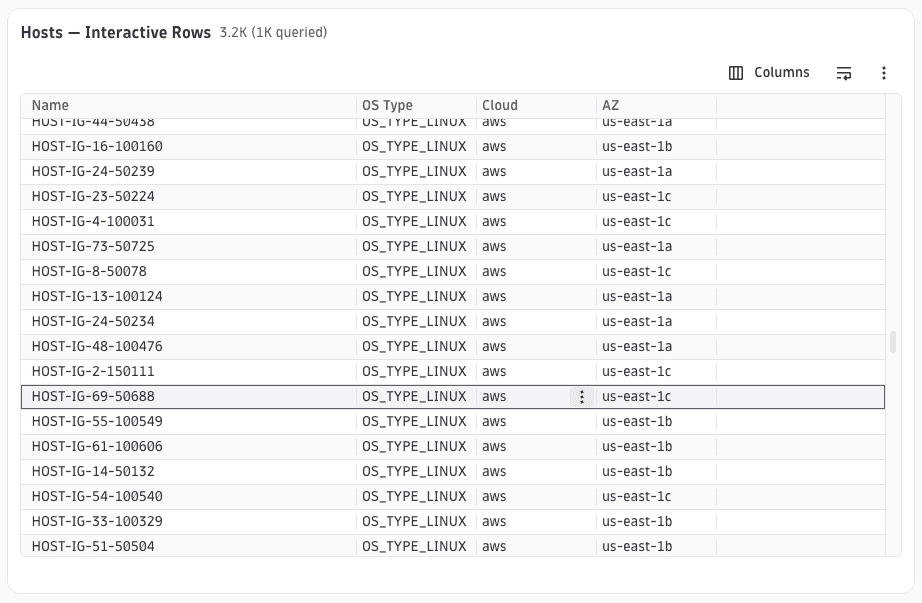This screenshot has width=922, height=603.
Task: Sort by the Name column header
Action: pos(50,105)
